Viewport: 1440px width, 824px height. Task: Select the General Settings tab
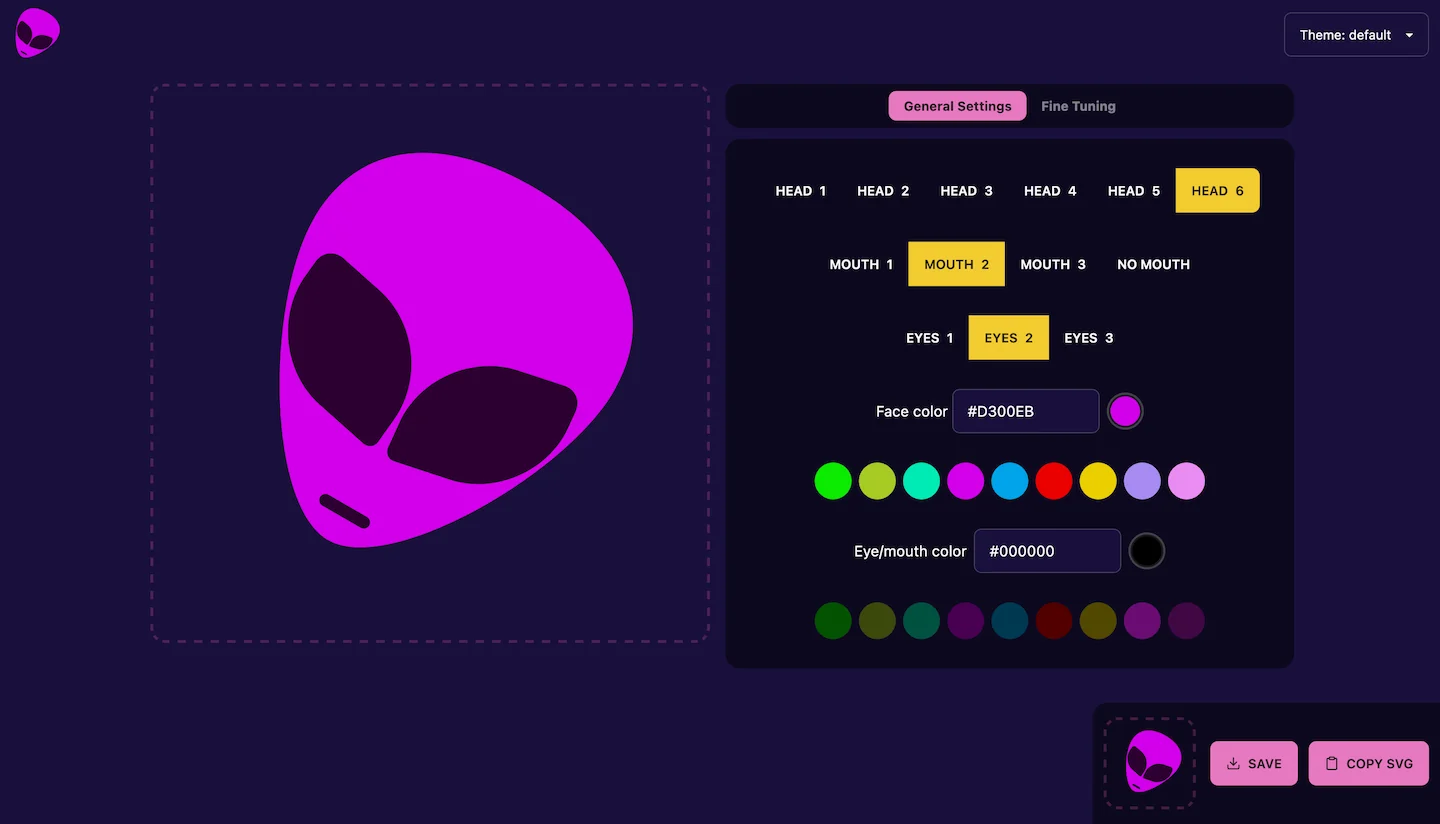click(957, 106)
